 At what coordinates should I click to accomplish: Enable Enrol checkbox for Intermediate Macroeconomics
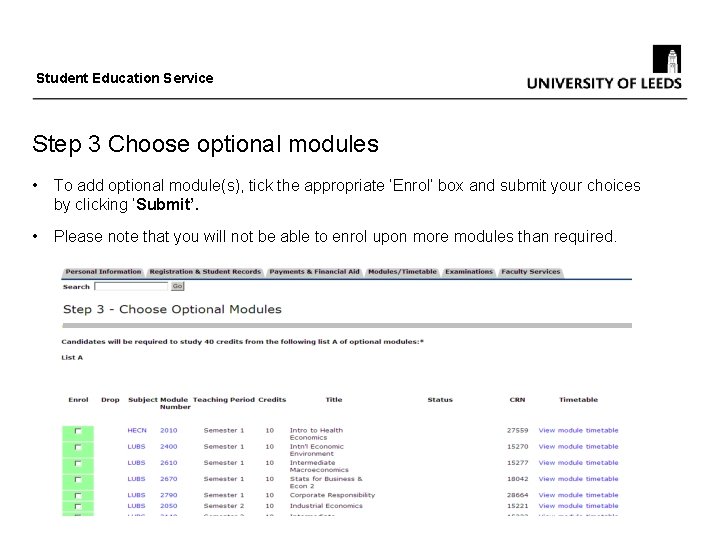pyautogui.click(x=78, y=464)
